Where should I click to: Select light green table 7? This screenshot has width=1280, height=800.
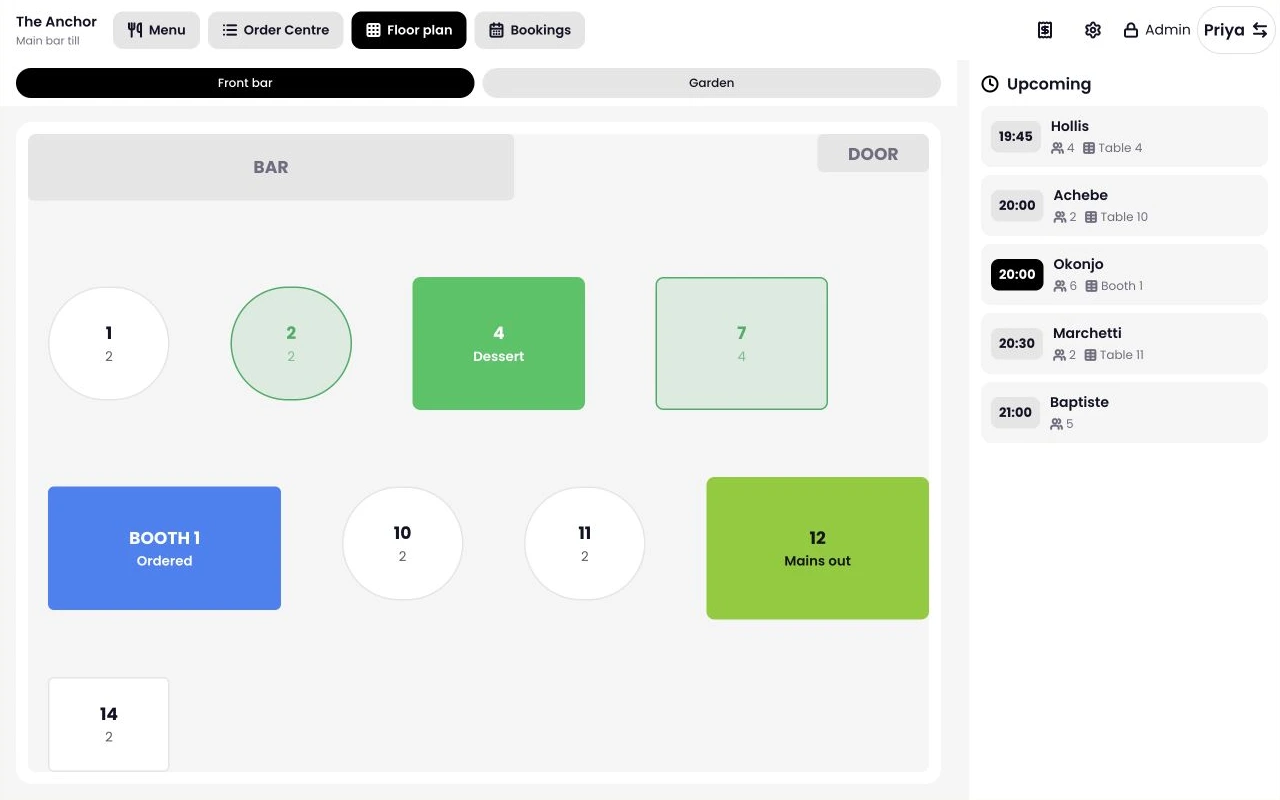[x=742, y=343]
